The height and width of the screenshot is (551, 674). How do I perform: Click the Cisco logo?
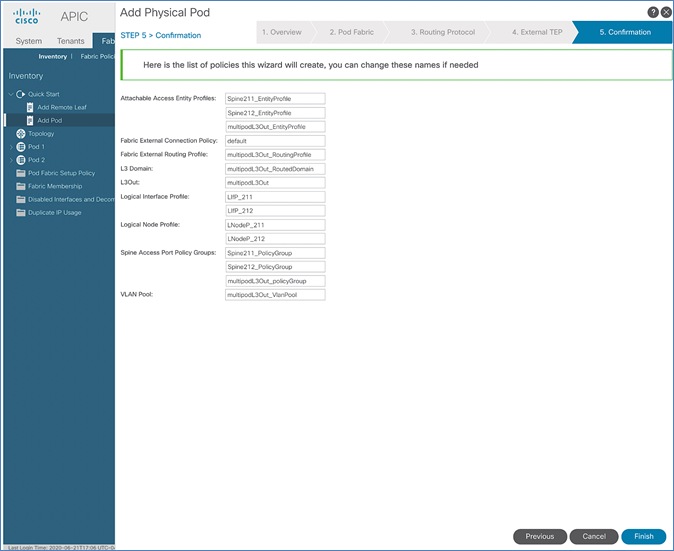click(x=27, y=16)
